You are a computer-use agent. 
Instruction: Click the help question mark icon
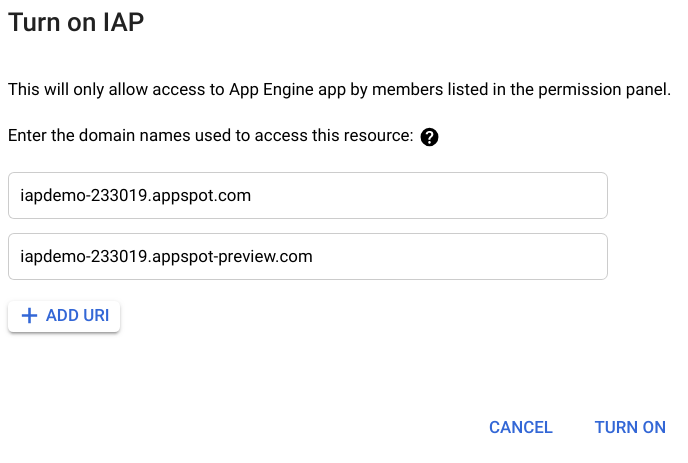[430, 137]
